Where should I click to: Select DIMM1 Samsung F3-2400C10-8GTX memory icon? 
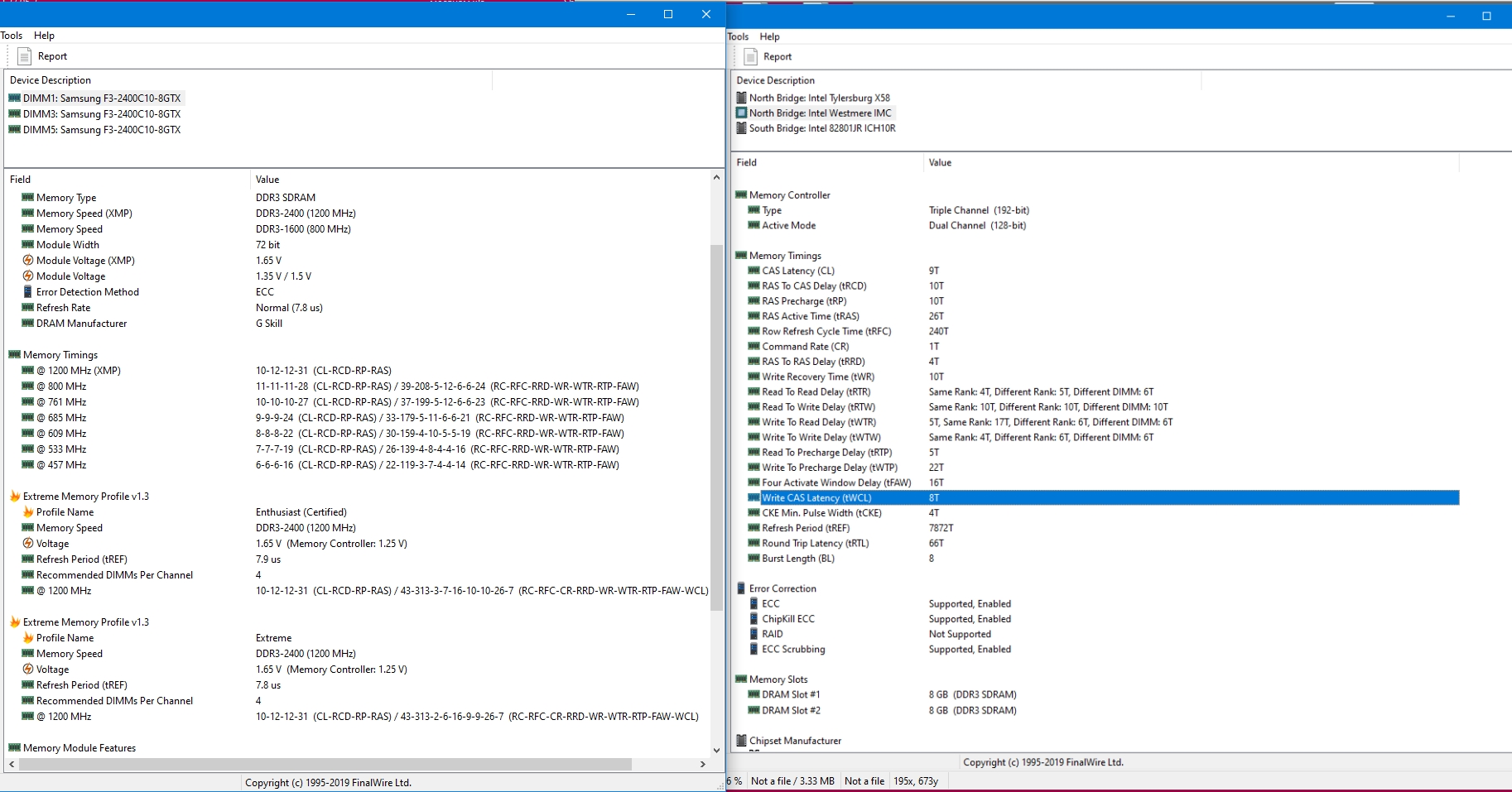[x=14, y=98]
